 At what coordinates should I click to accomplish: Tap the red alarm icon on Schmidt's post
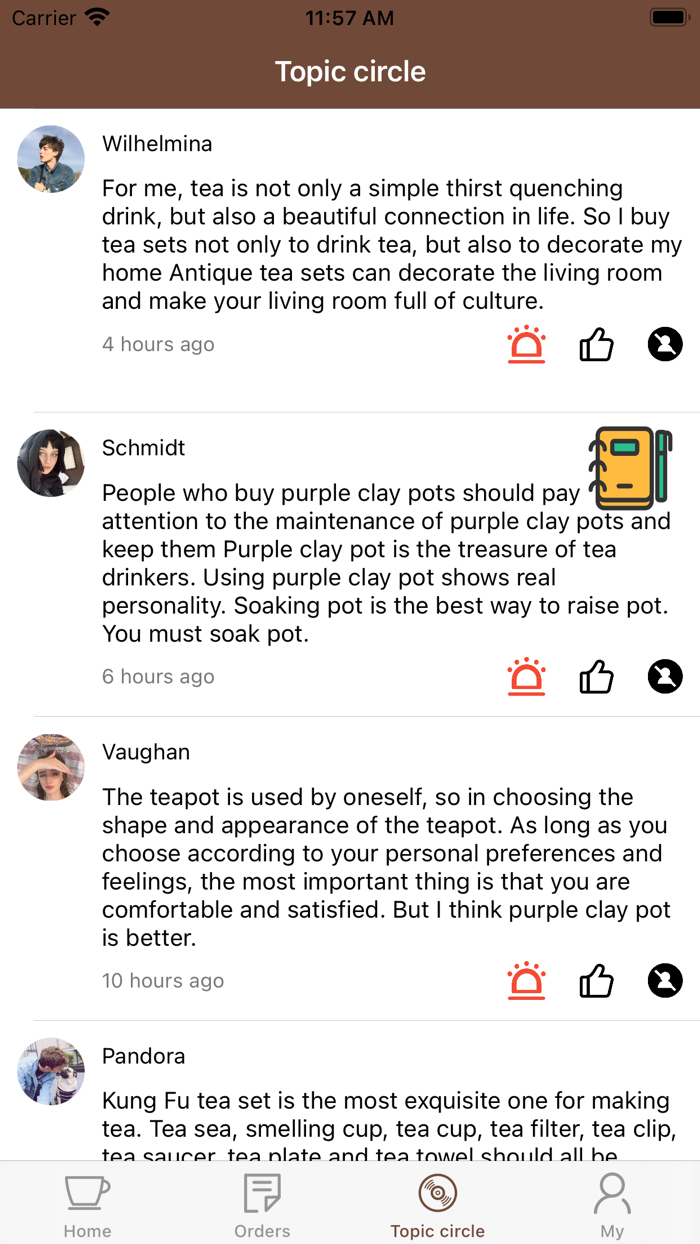526,677
